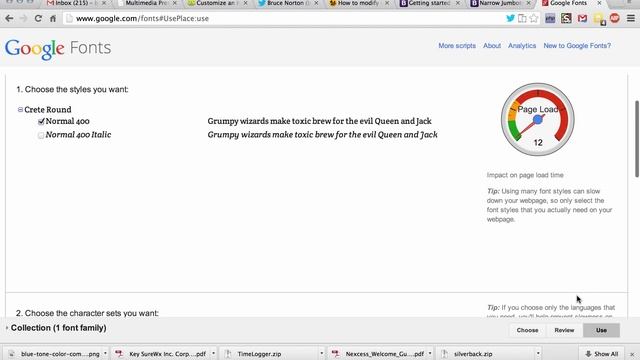
Task: Click the Use button
Action: coord(601,330)
